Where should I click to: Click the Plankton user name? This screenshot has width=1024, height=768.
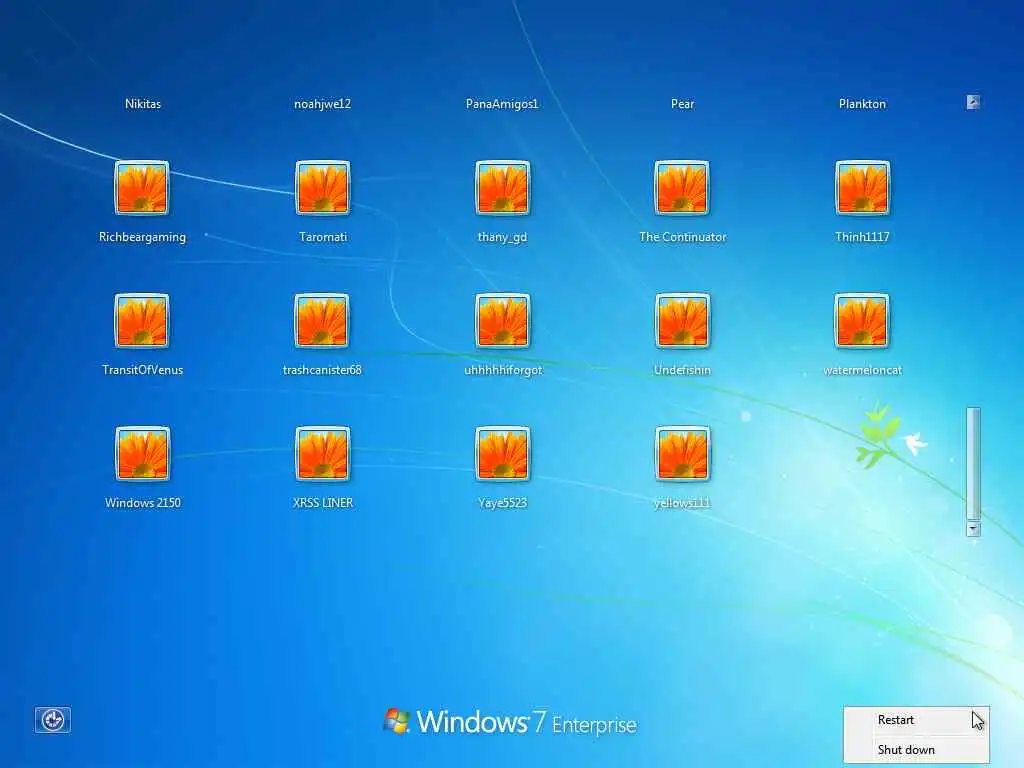point(862,104)
